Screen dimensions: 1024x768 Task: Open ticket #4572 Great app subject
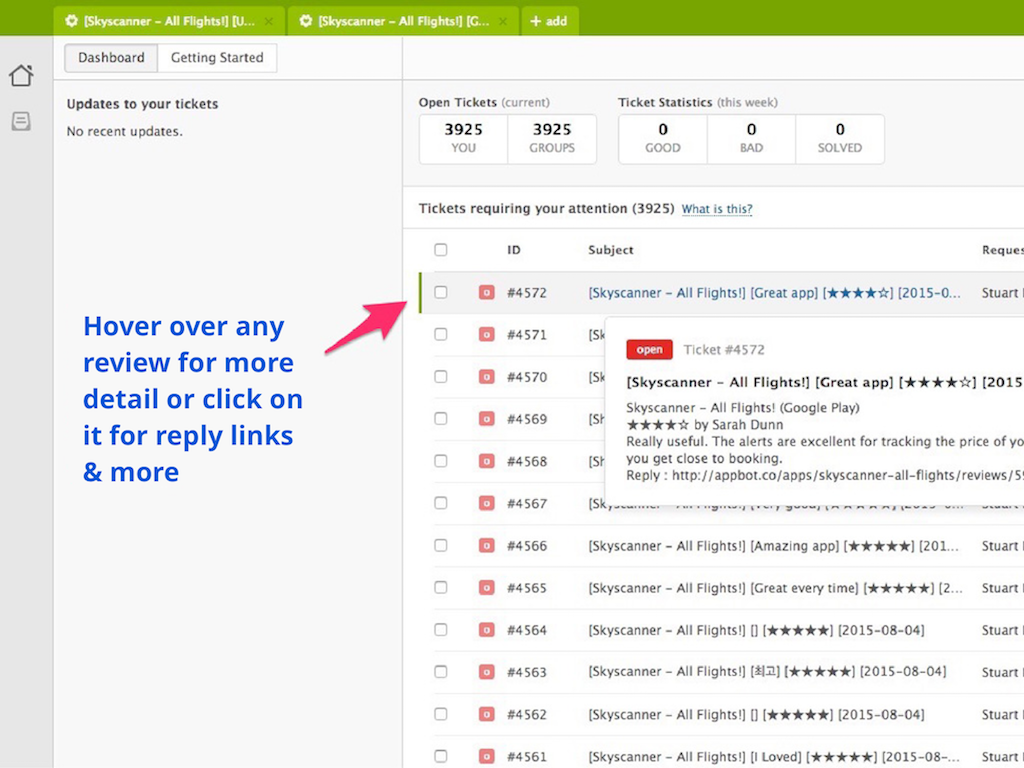[774, 293]
